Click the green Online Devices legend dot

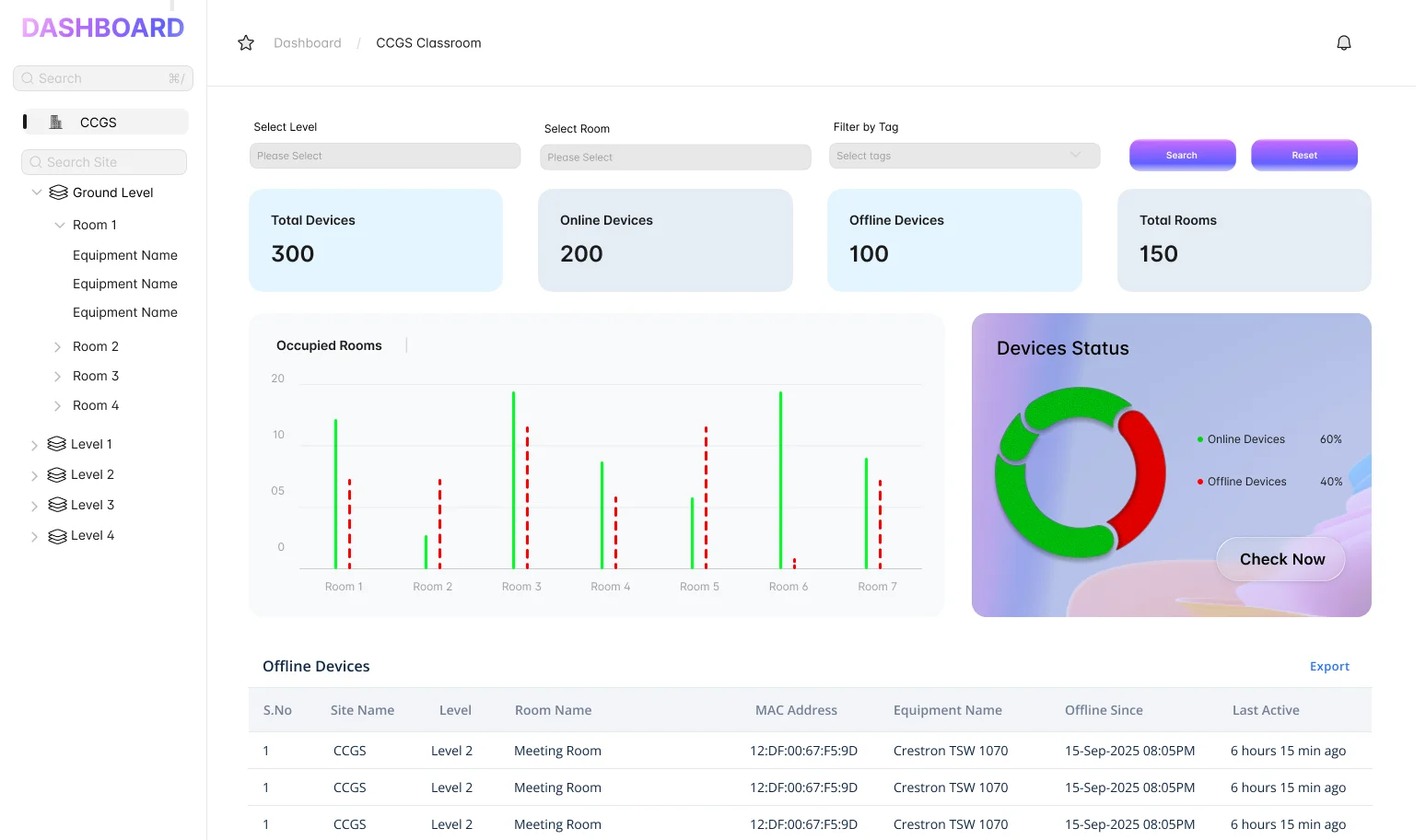coord(1198,439)
